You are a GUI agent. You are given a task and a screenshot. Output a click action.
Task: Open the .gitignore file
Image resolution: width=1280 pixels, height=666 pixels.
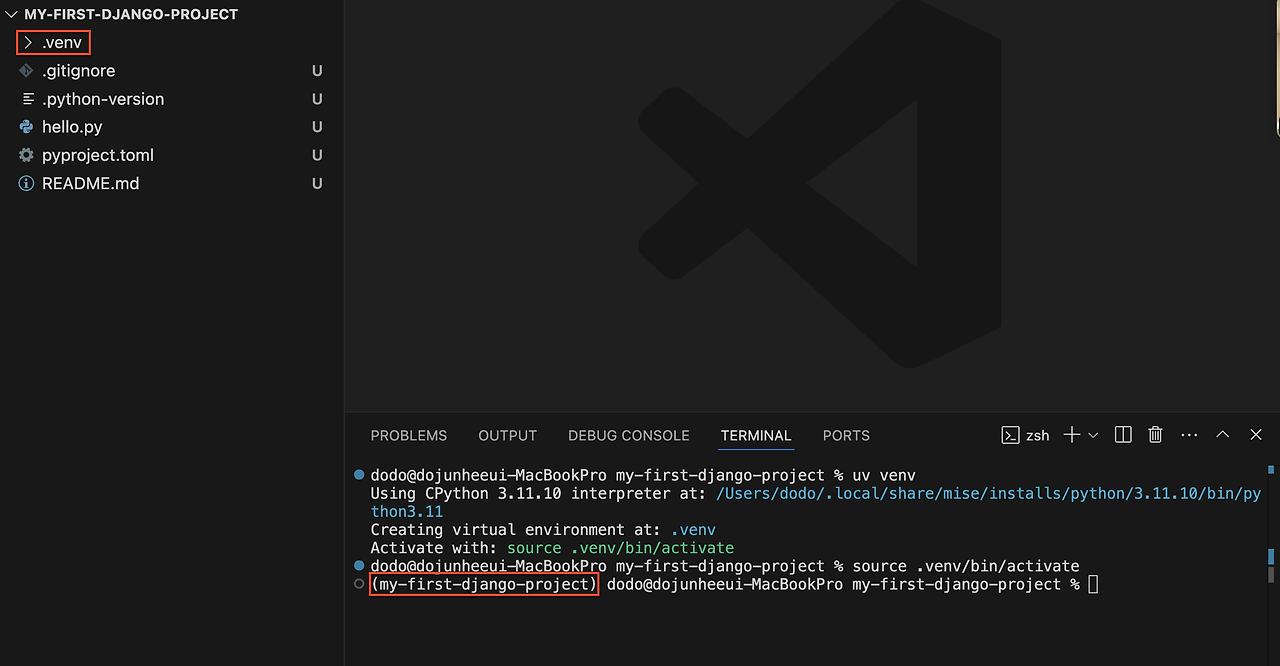point(78,71)
